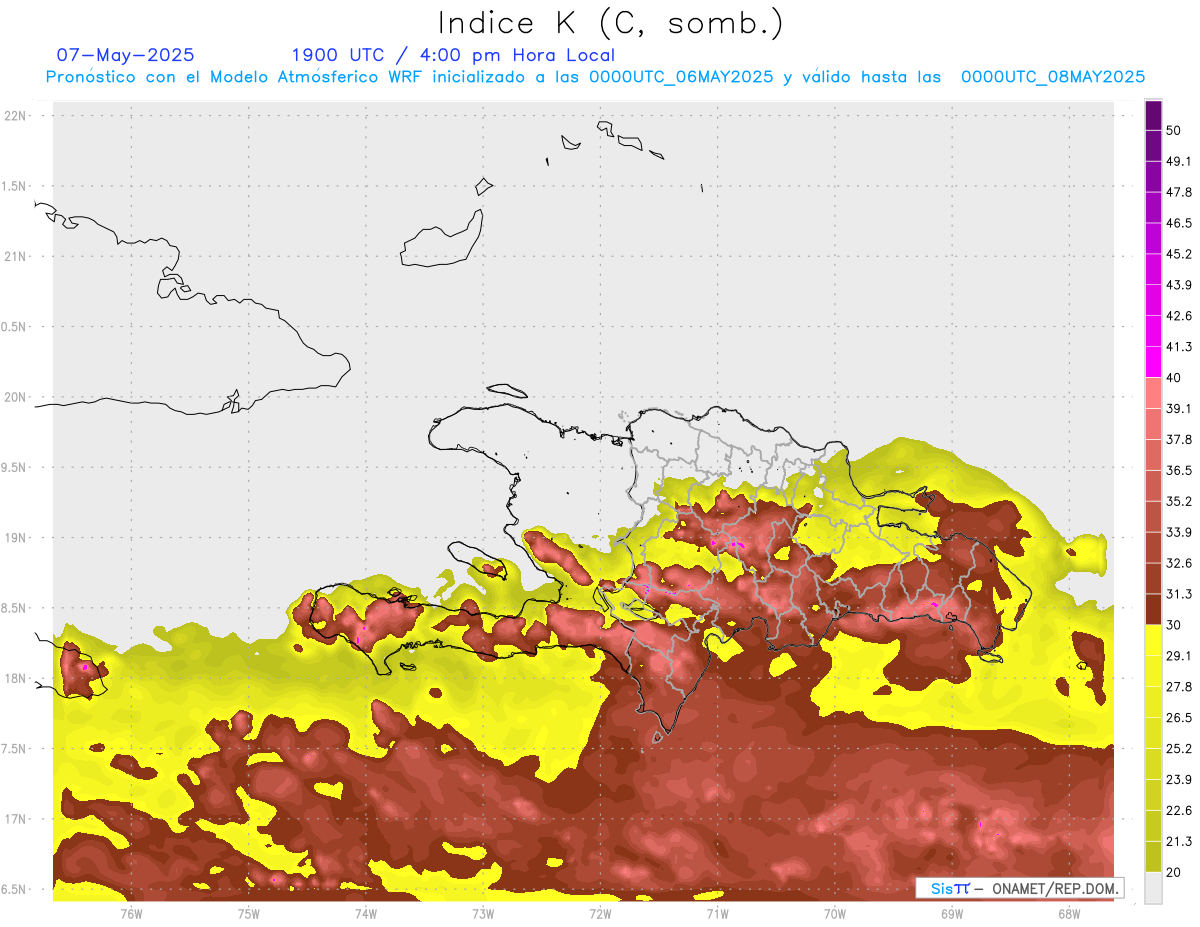Viewport: 1200px width, 927px height.
Task: Click the 'SisTT – ONAMET/REP.DOM.' credit label
Action: [1020, 888]
